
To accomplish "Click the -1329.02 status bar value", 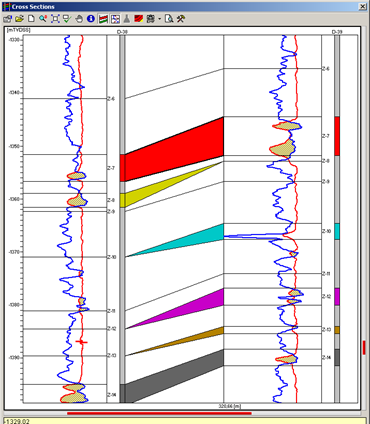I will click(x=17, y=421).
